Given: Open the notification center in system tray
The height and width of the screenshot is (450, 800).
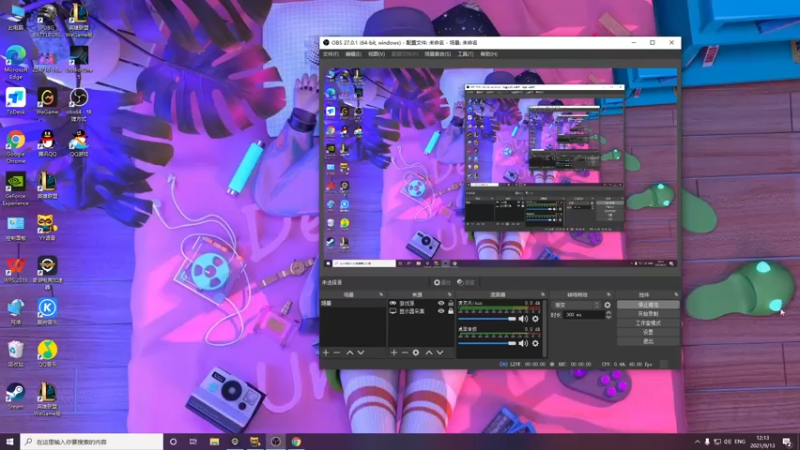Looking at the screenshot, I should click(787, 442).
